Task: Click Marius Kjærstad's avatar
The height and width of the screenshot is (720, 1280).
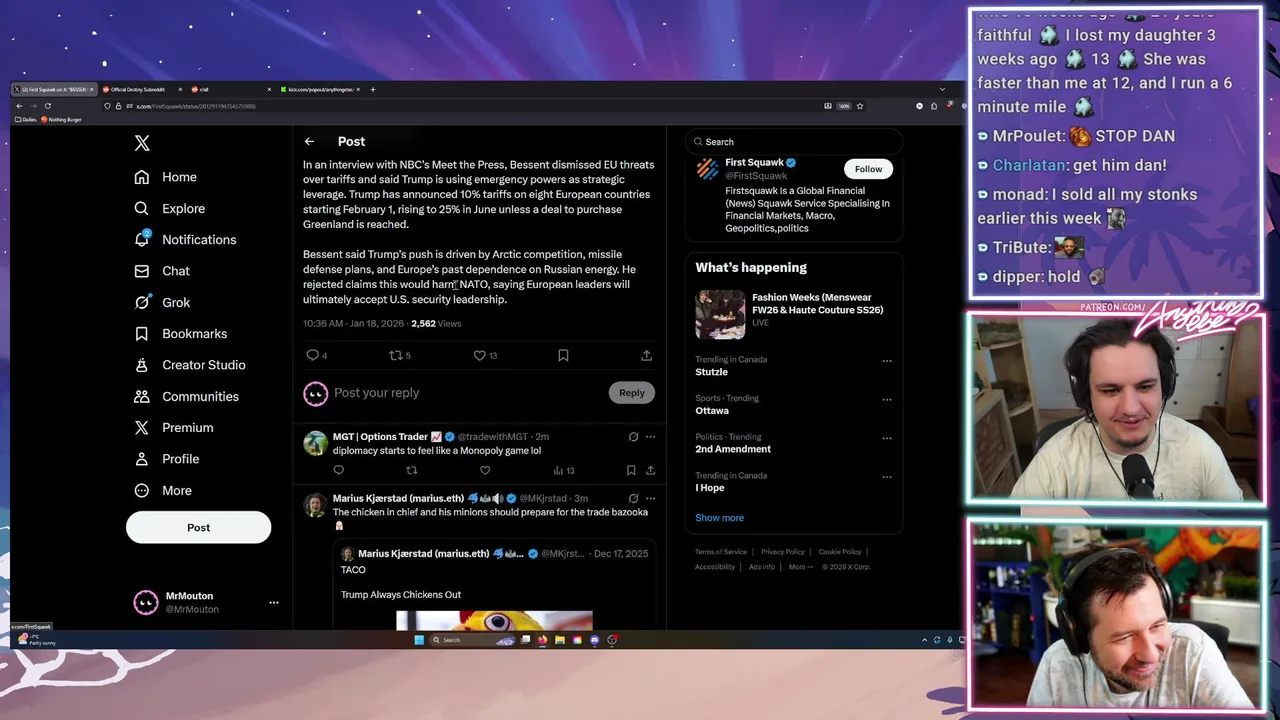Action: coord(315,505)
